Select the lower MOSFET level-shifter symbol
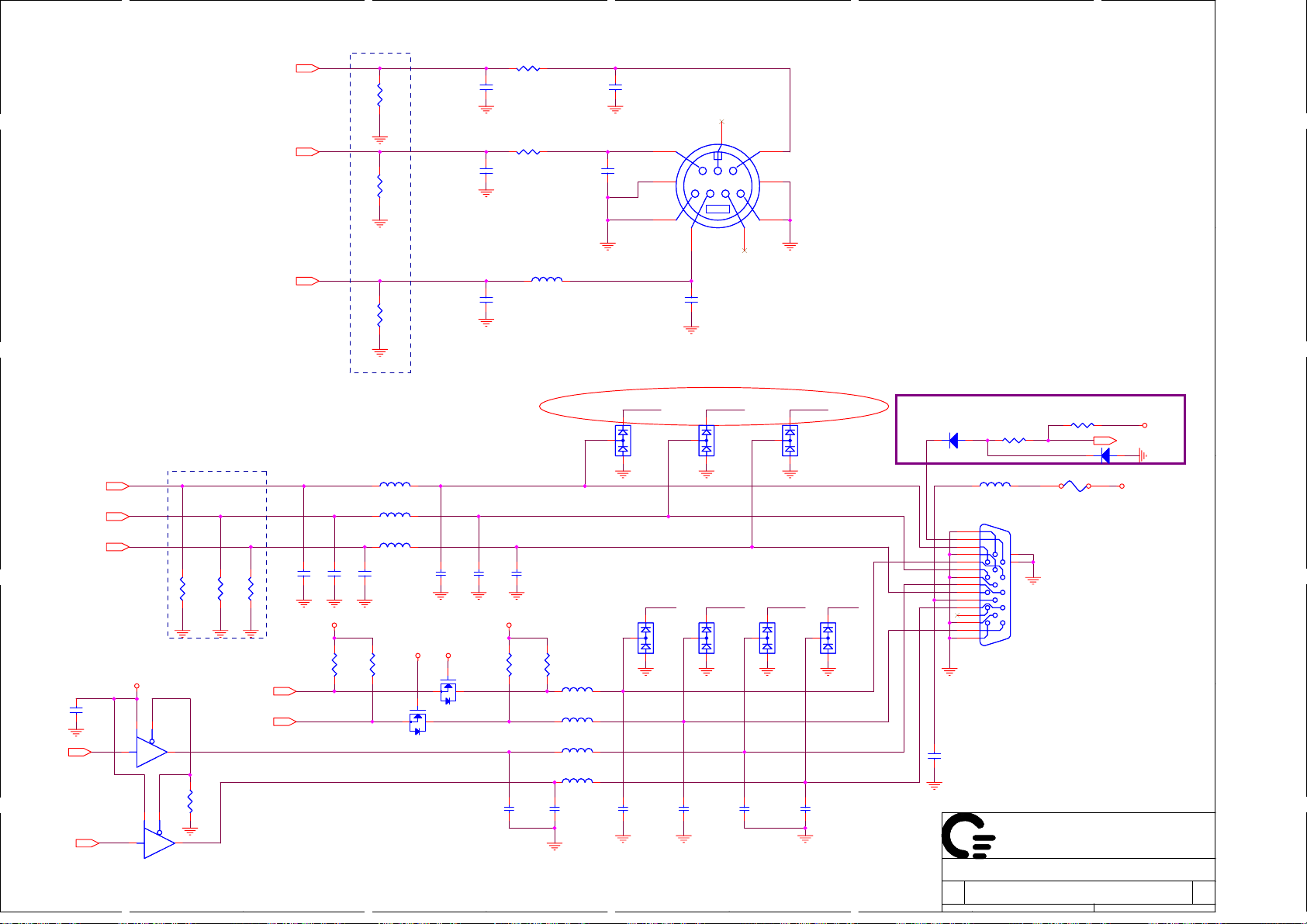 pos(417,722)
